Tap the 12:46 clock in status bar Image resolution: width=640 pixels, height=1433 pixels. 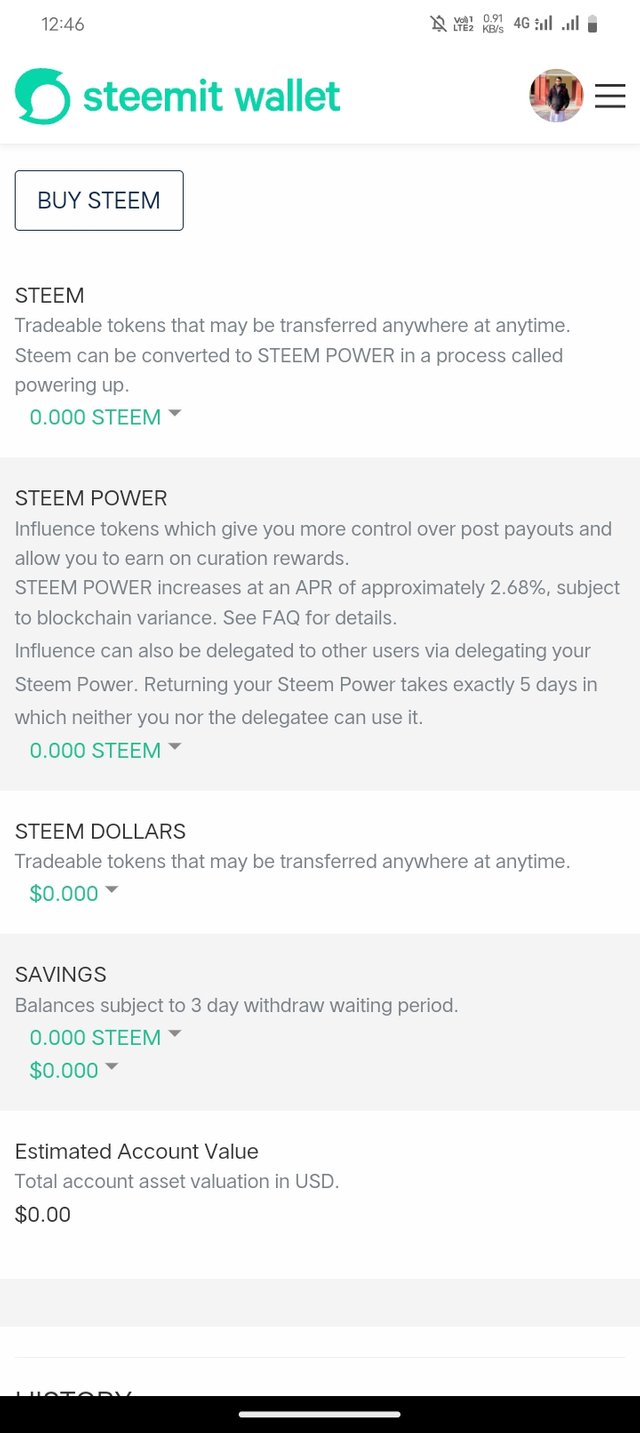point(63,25)
